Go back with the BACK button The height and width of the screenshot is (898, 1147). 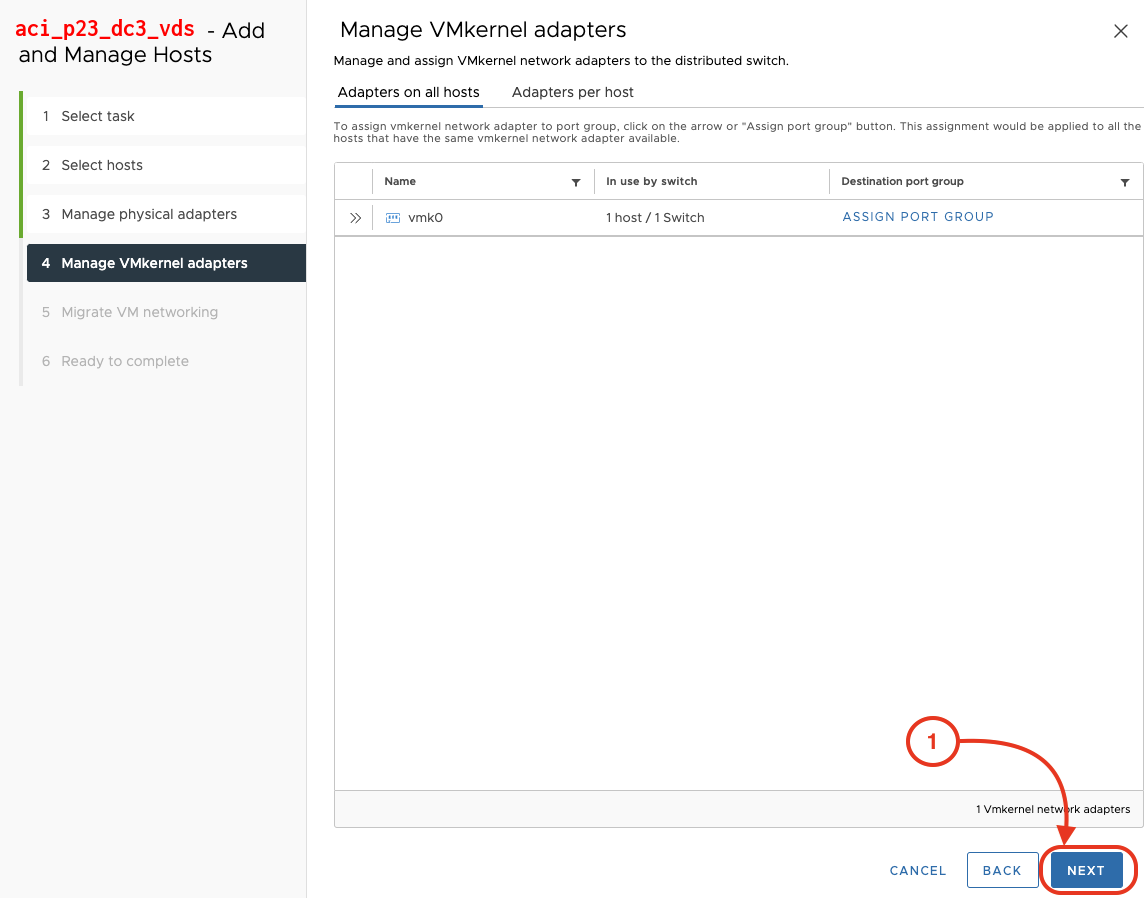point(1002,870)
